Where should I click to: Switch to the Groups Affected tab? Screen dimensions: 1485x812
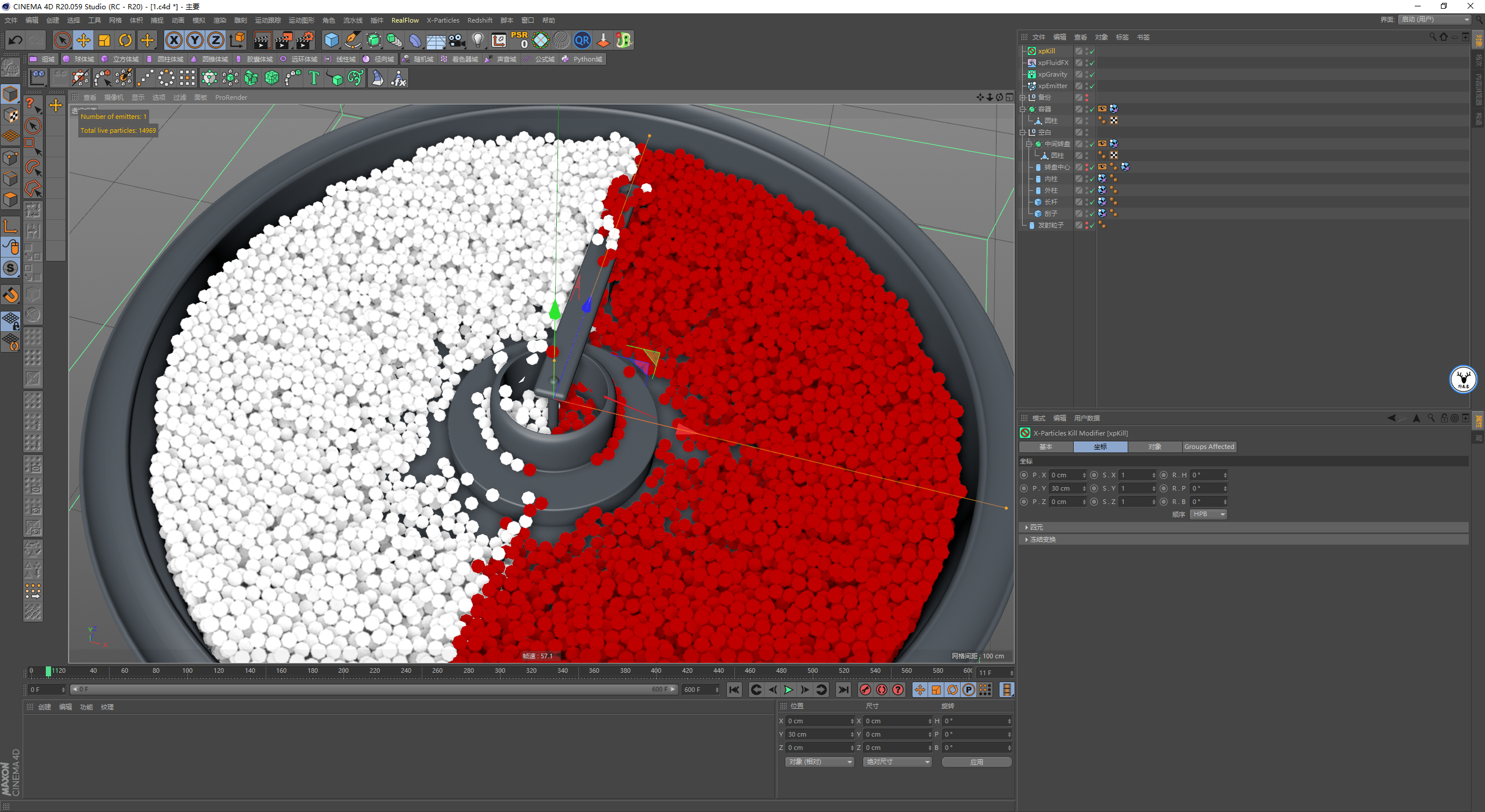pos(1209,447)
